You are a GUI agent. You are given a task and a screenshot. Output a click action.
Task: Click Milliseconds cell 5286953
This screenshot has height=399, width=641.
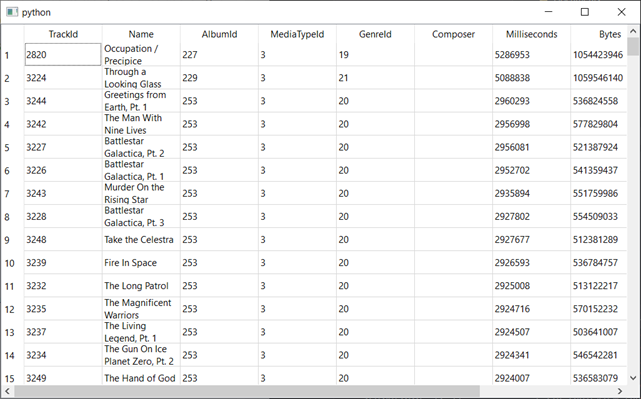(532, 55)
